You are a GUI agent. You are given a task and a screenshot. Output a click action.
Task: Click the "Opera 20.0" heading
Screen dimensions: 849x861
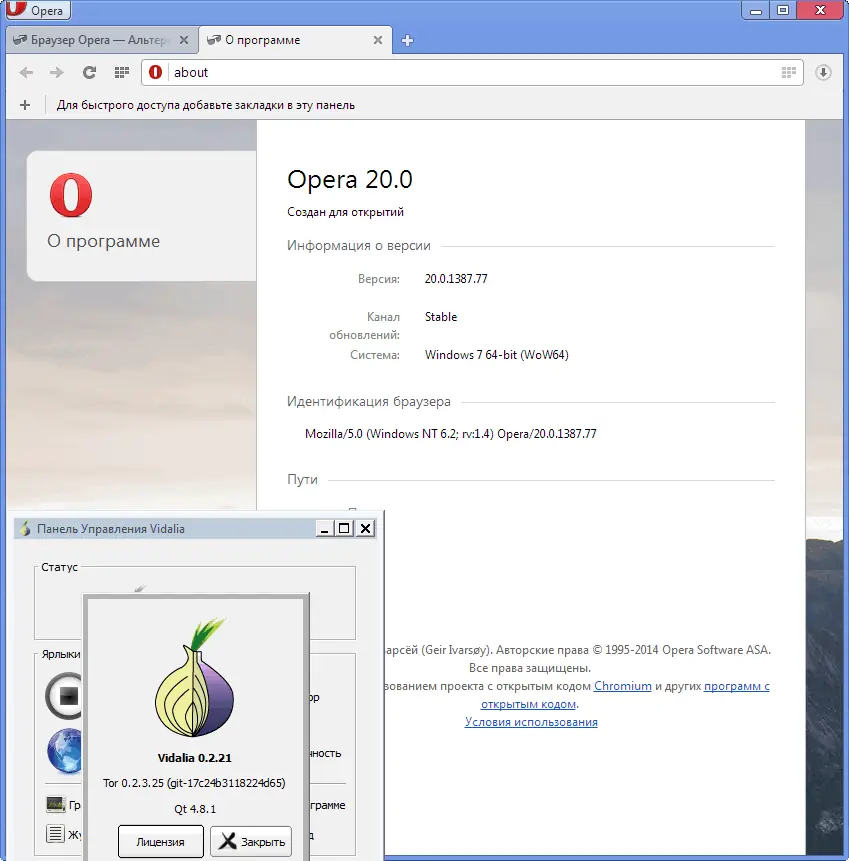[x=349, y=180]
